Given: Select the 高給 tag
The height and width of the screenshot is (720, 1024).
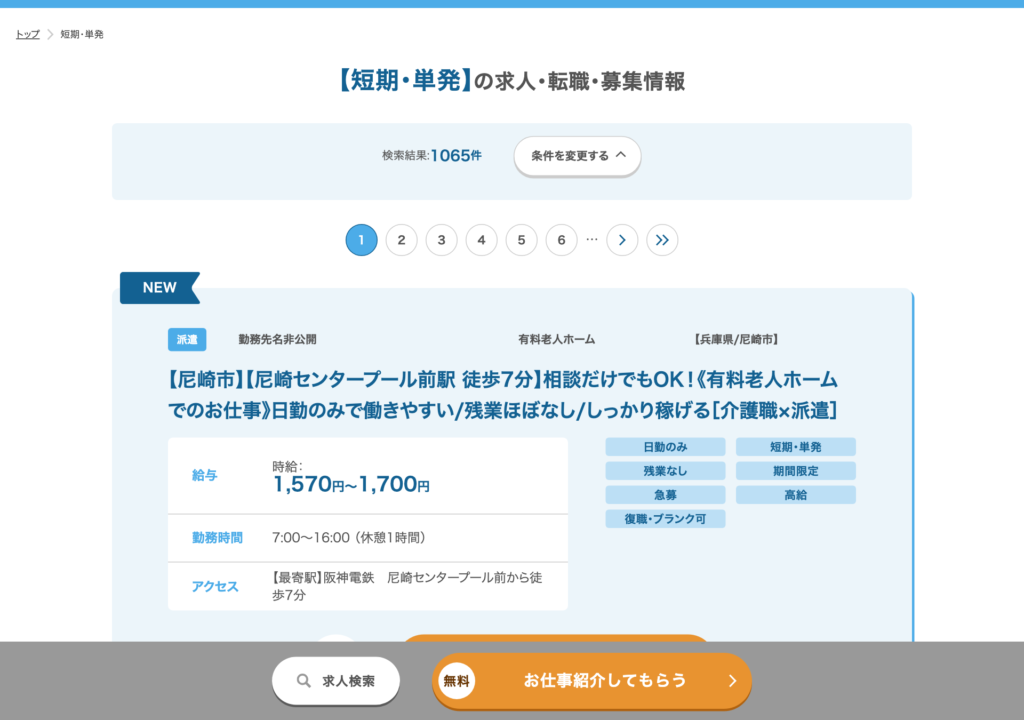Looking at the screenshot, I should click(x=795, y=495).
